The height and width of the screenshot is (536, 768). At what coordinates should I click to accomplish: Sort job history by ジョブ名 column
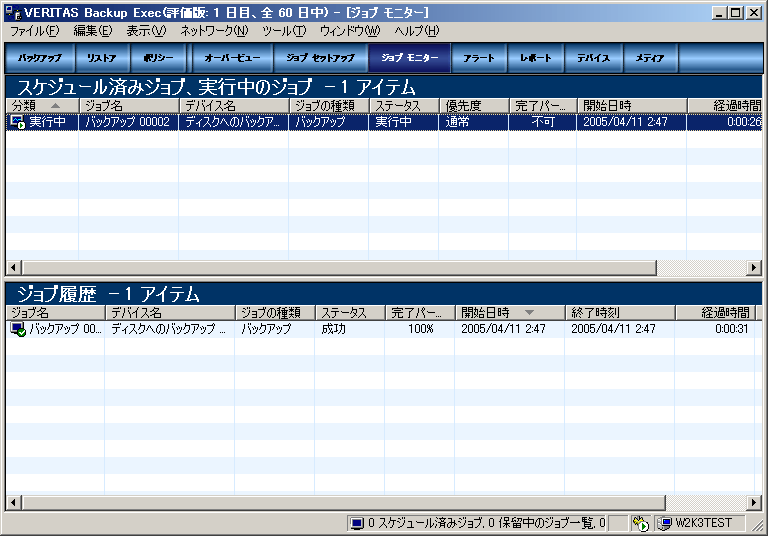coord(55,313)
